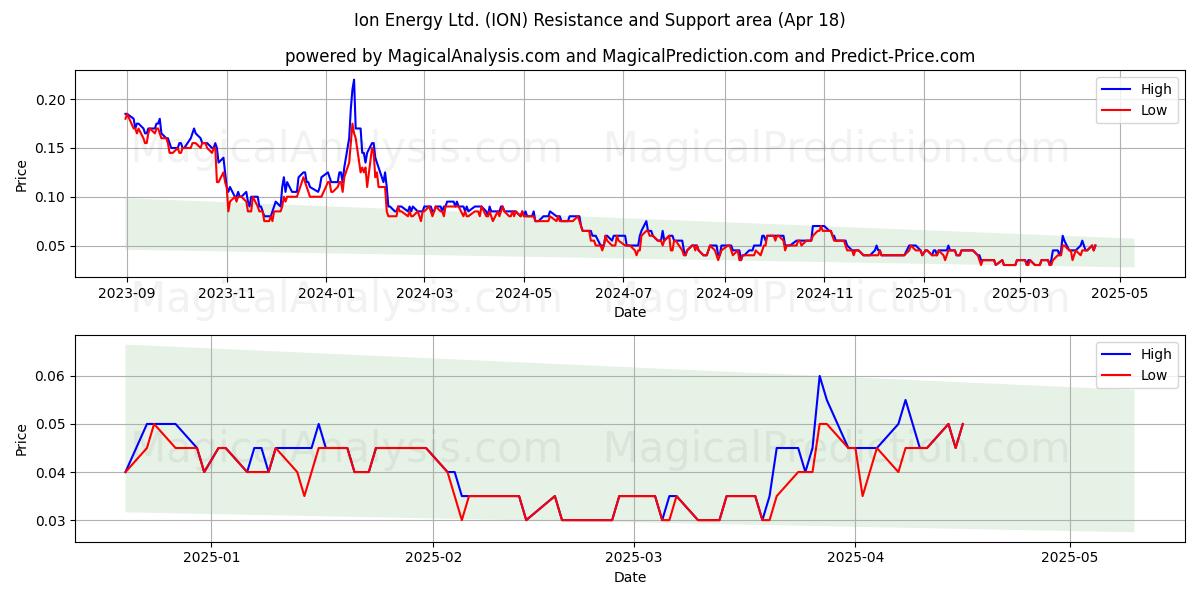Viewport: 1200px width, 600px height.
Task: Click the '0.20' price tick label
Action: (52, 99)
